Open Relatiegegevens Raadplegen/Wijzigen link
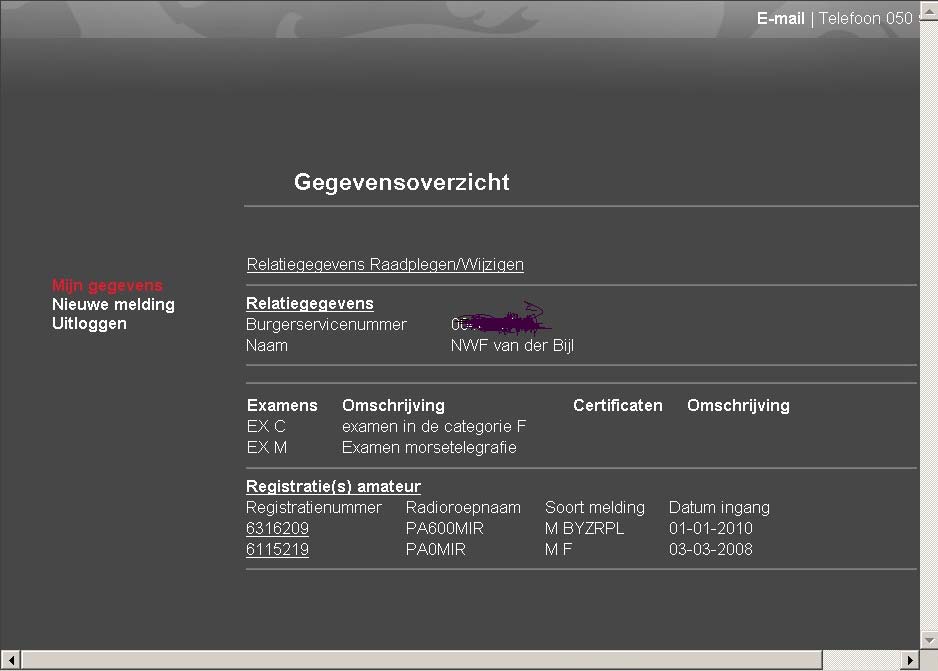938x671 pixels. click(385, 264)
